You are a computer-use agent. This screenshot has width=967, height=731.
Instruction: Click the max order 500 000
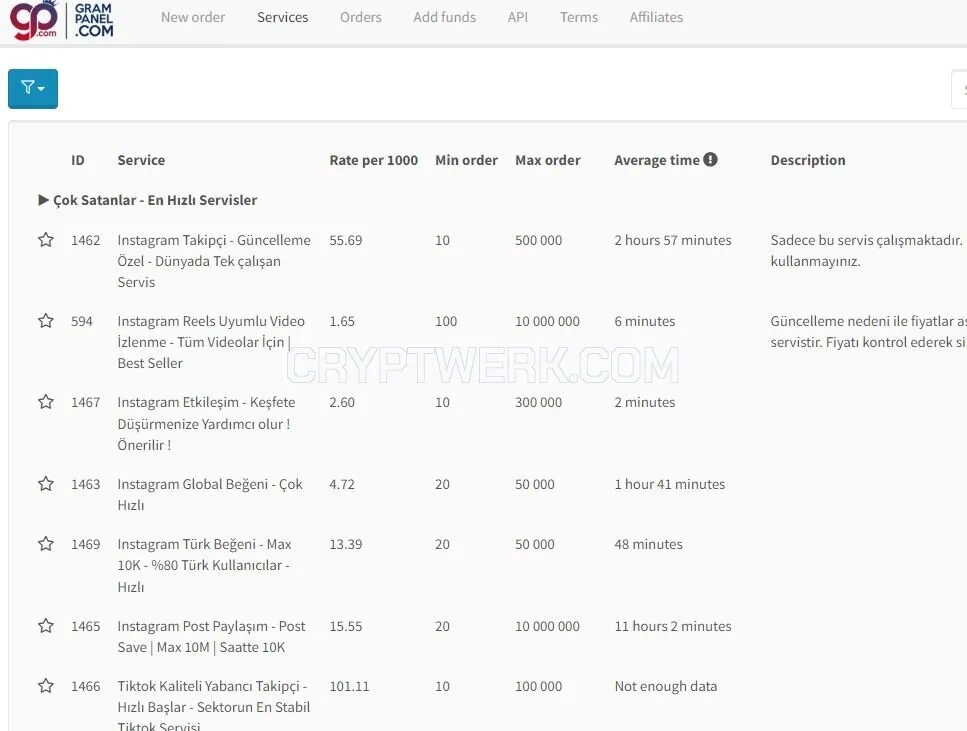click(538, 240)
